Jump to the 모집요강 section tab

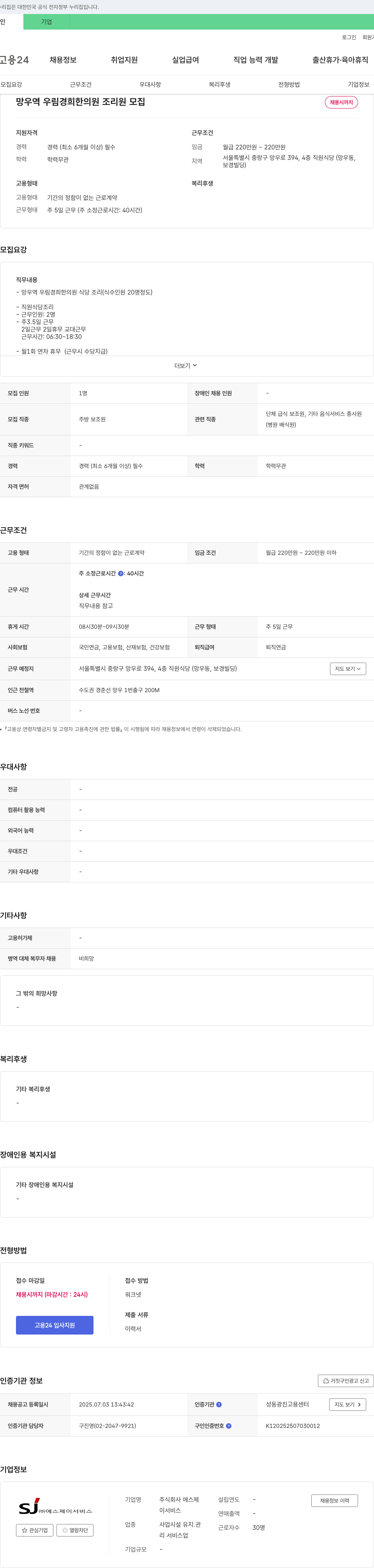12,84
